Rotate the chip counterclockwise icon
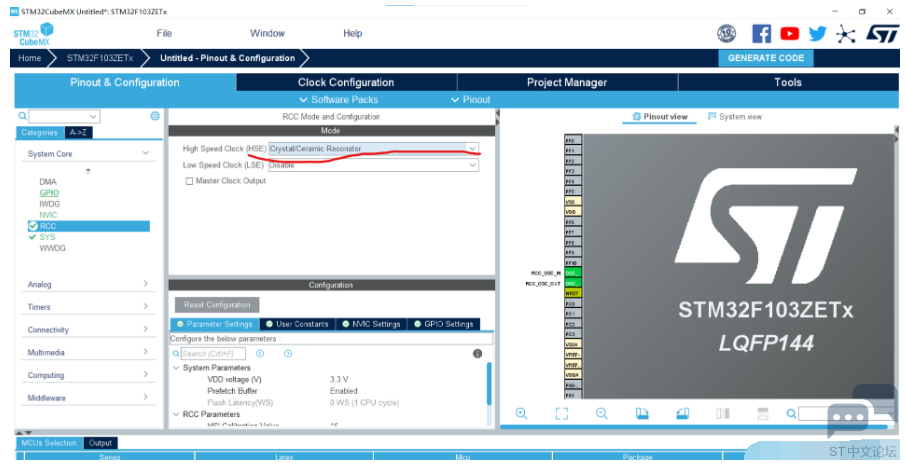The width and height of the screenshot is (906, 467). pos(682,413)
